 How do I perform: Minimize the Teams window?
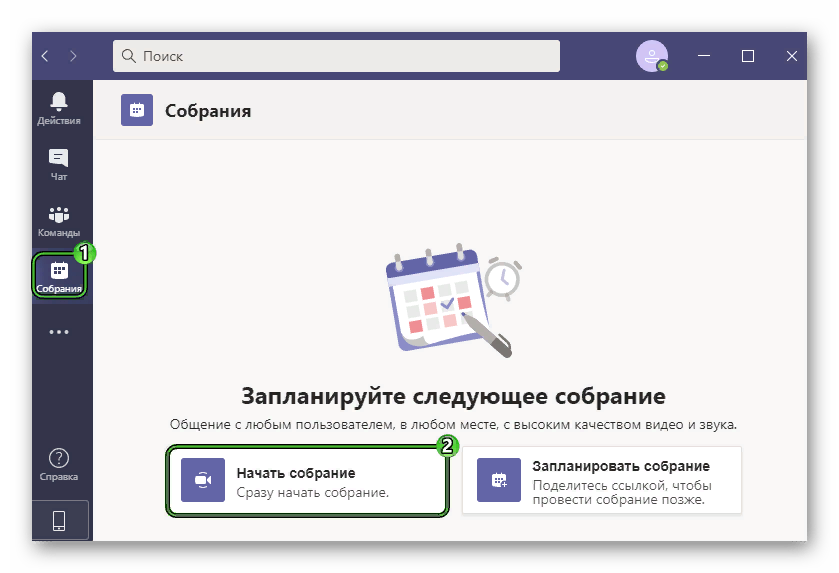point(704,56)
